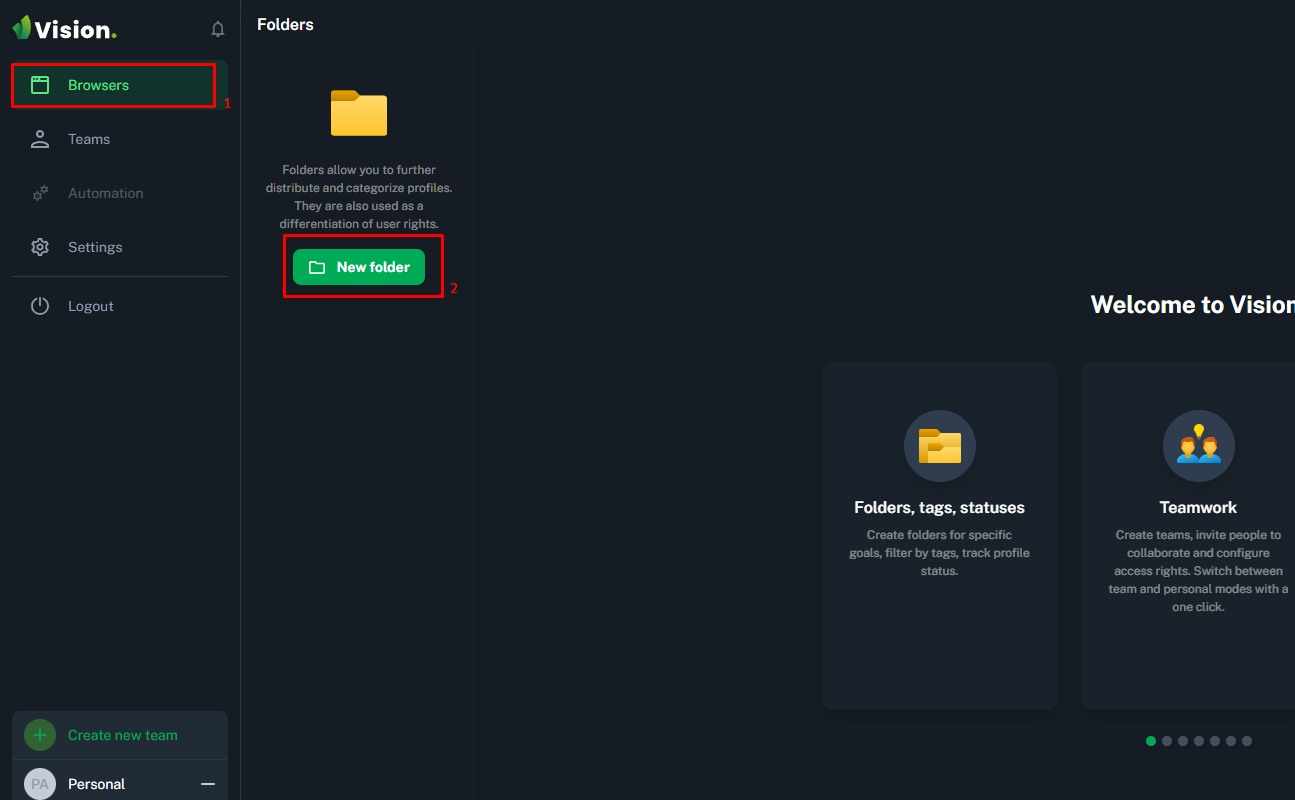This screenshot has height=800, width=1295.
Task: Click the green plus icon for new team
Action: (40, 735)
